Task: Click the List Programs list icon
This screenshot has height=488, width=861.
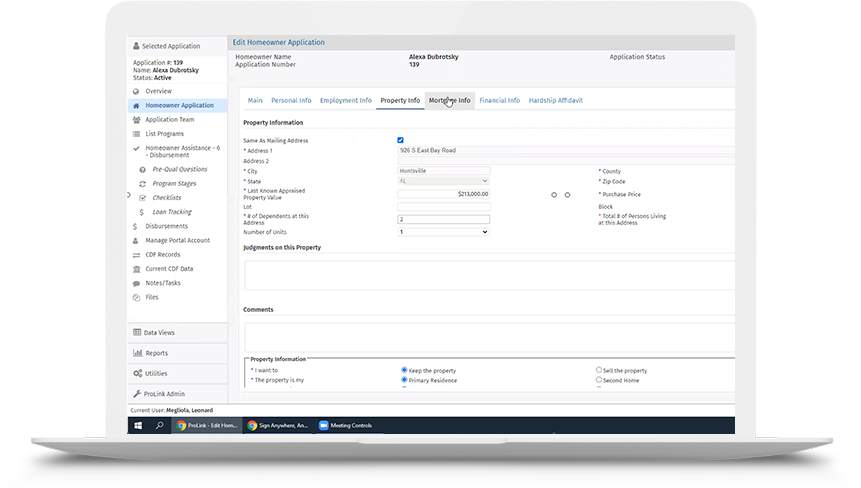Action: click(x=136, y=133)
